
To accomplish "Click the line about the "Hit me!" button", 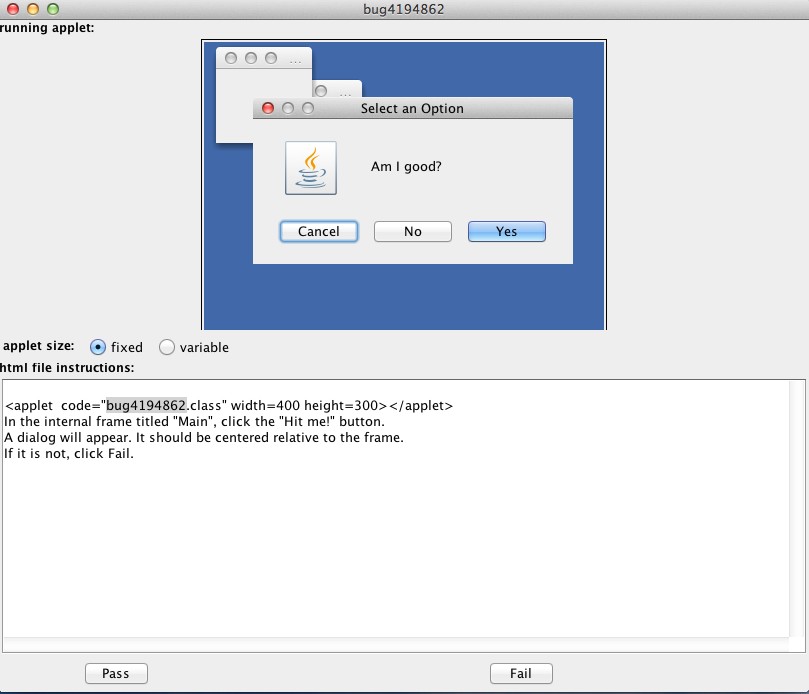I will pyautogui.click(x=194, y=422).
